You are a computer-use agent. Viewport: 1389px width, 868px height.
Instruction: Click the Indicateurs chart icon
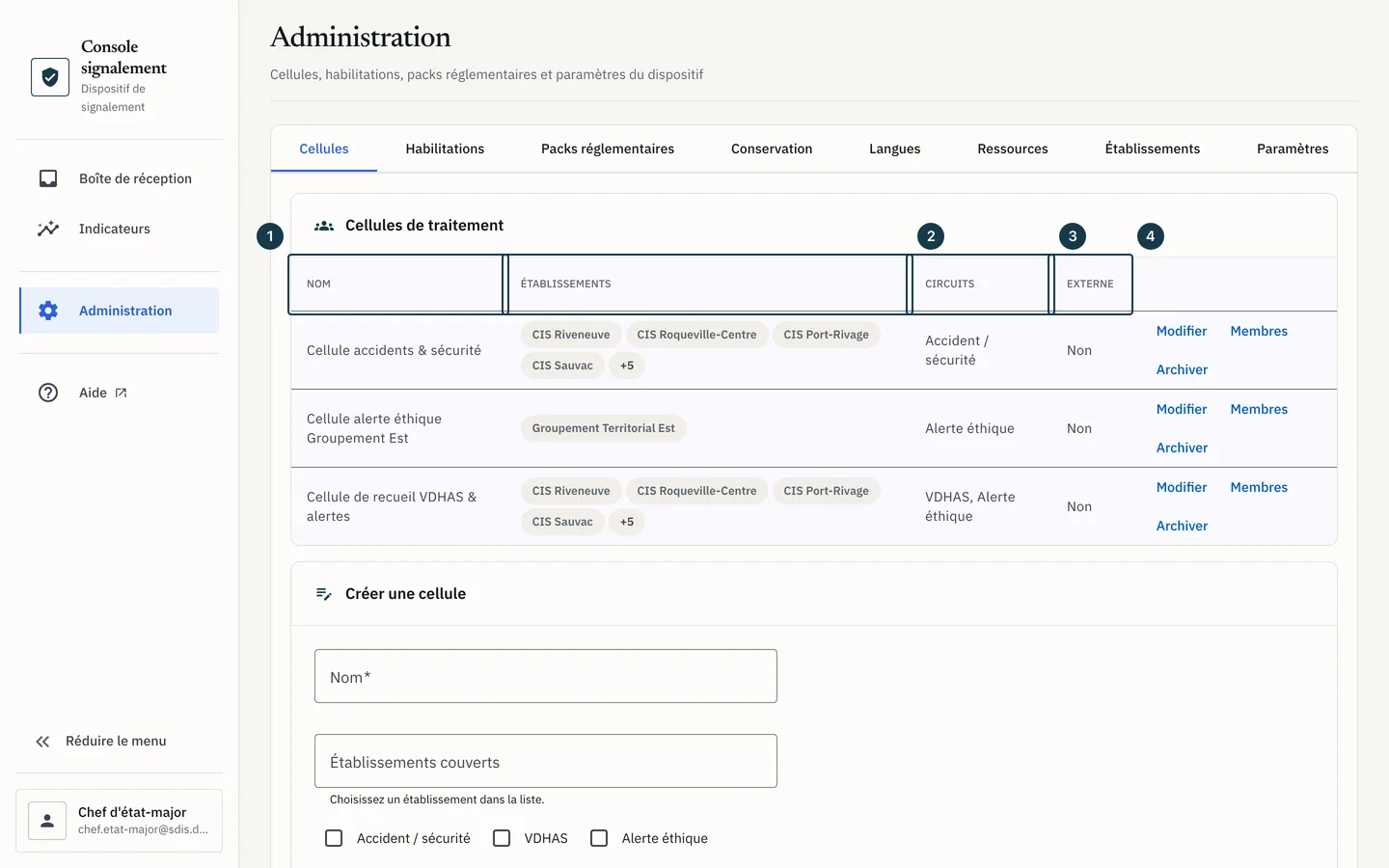coord(48,229)
